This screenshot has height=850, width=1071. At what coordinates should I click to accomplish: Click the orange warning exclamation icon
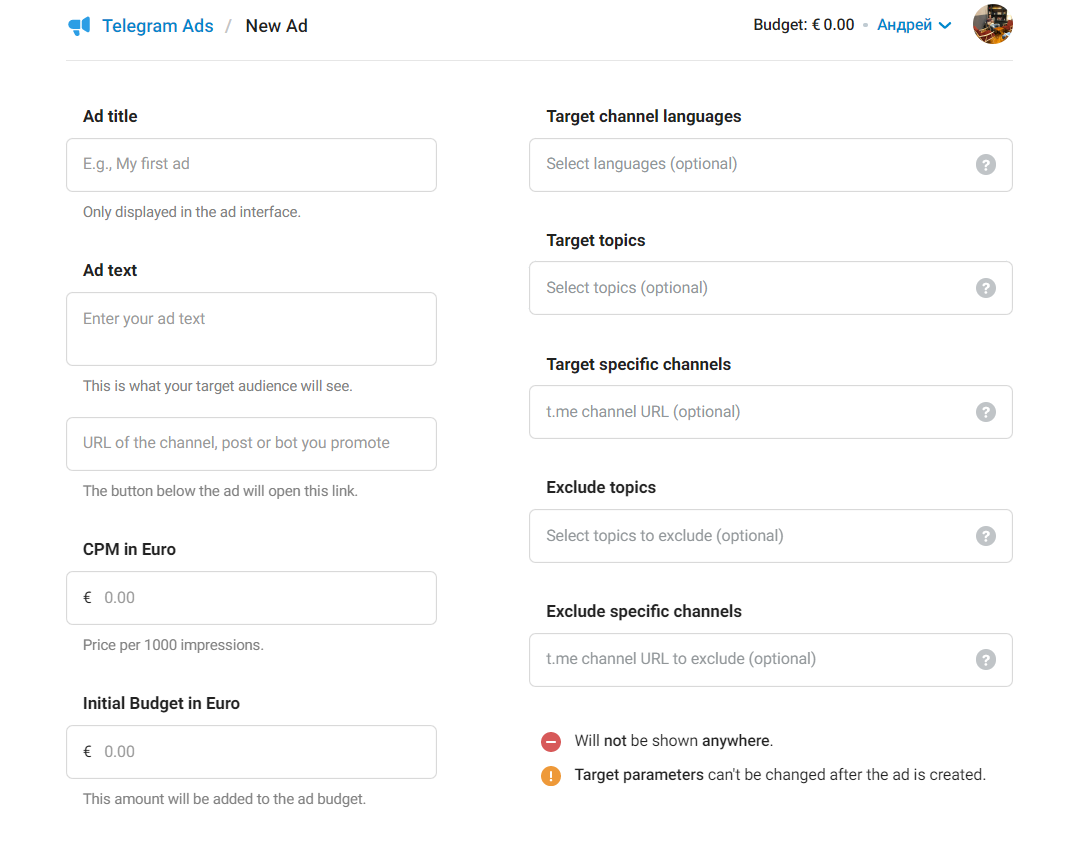[x=551, y=776]
